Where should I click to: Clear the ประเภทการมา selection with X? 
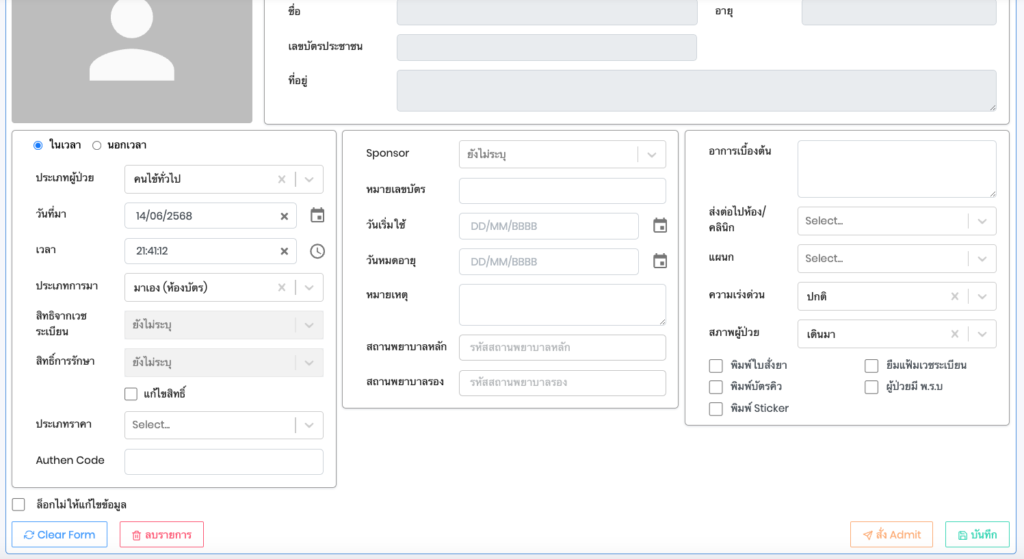coord(282,288)
